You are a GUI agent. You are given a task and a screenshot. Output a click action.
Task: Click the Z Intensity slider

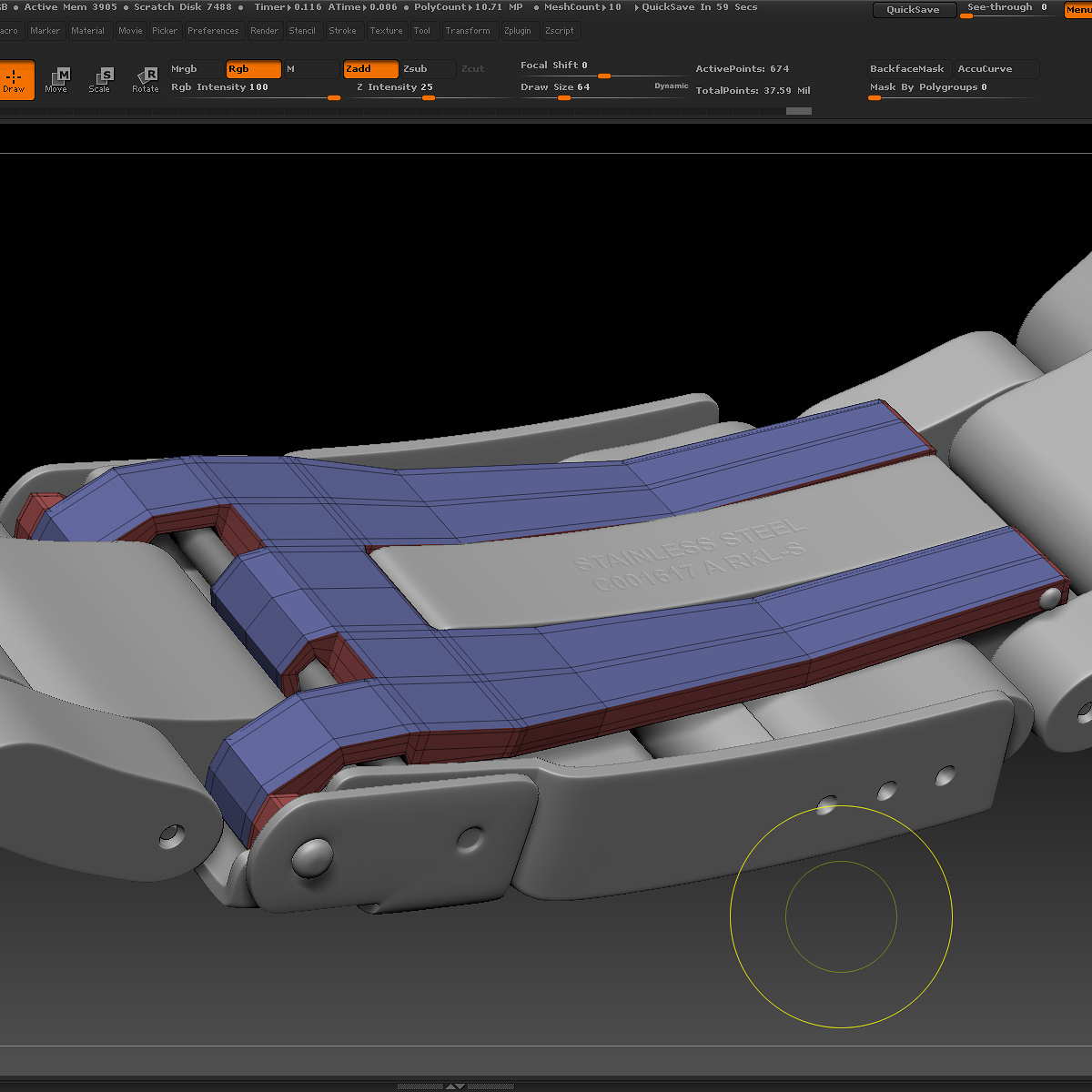[433, 90]
